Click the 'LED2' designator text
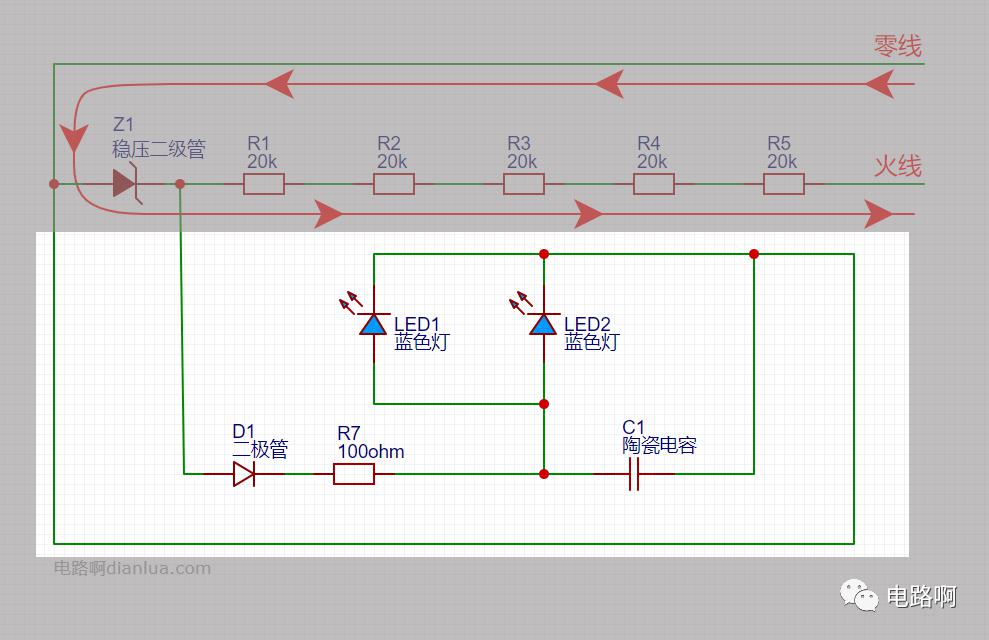This screenshot has height=640, width=989. [587, 324]
